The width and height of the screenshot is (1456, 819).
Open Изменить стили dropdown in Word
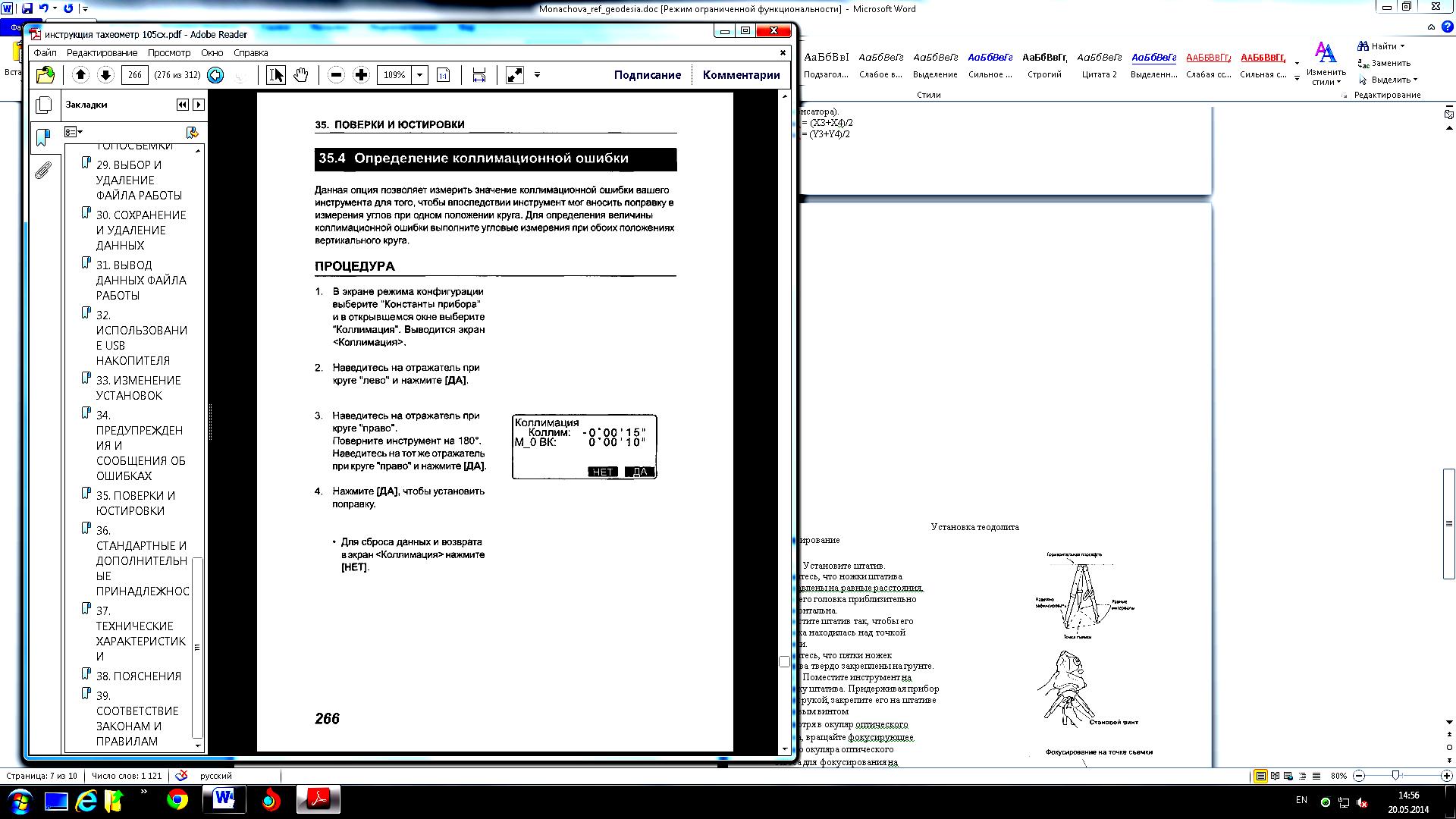(1326, 64)
